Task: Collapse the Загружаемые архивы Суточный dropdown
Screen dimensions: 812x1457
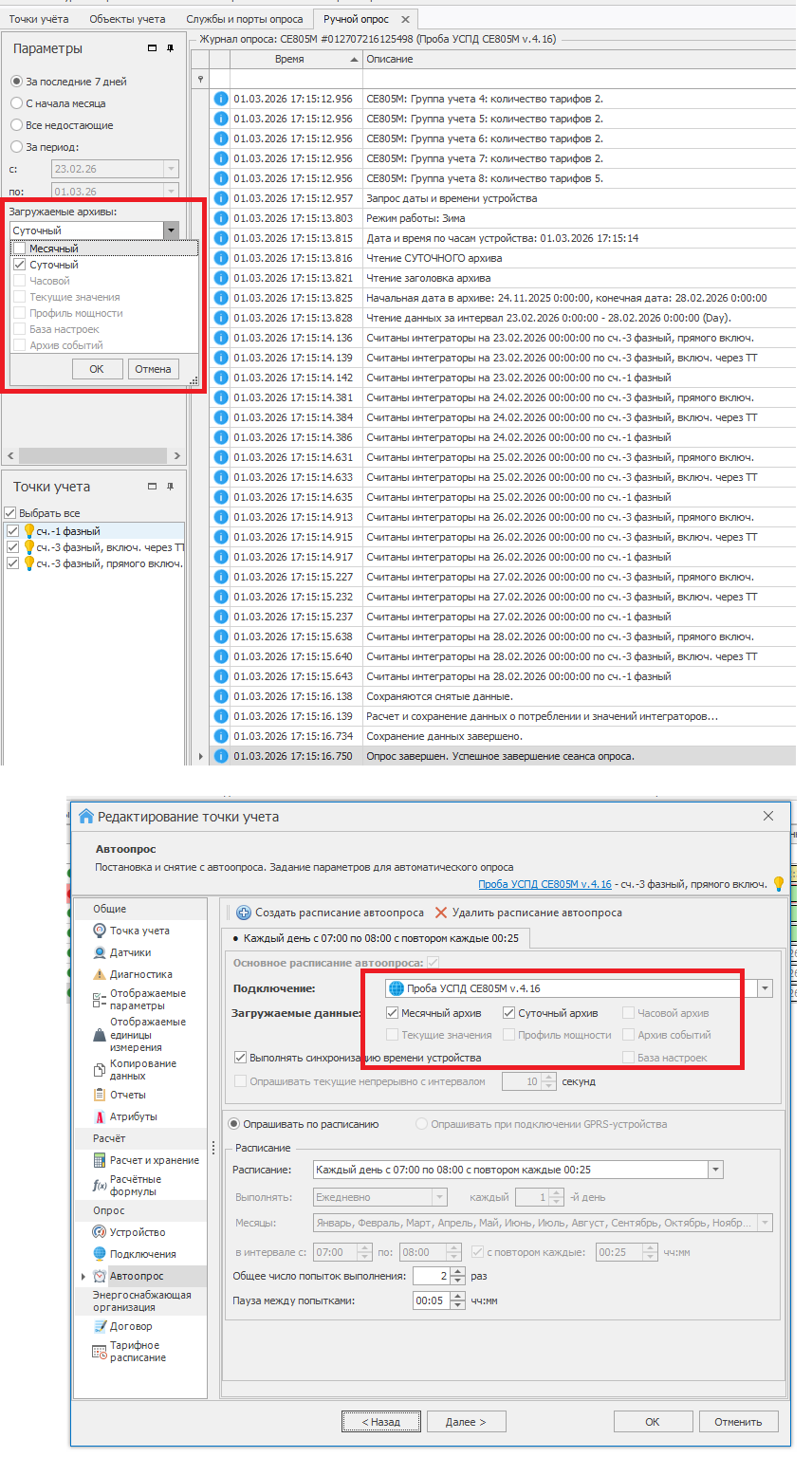Action: tap(171, 231)
